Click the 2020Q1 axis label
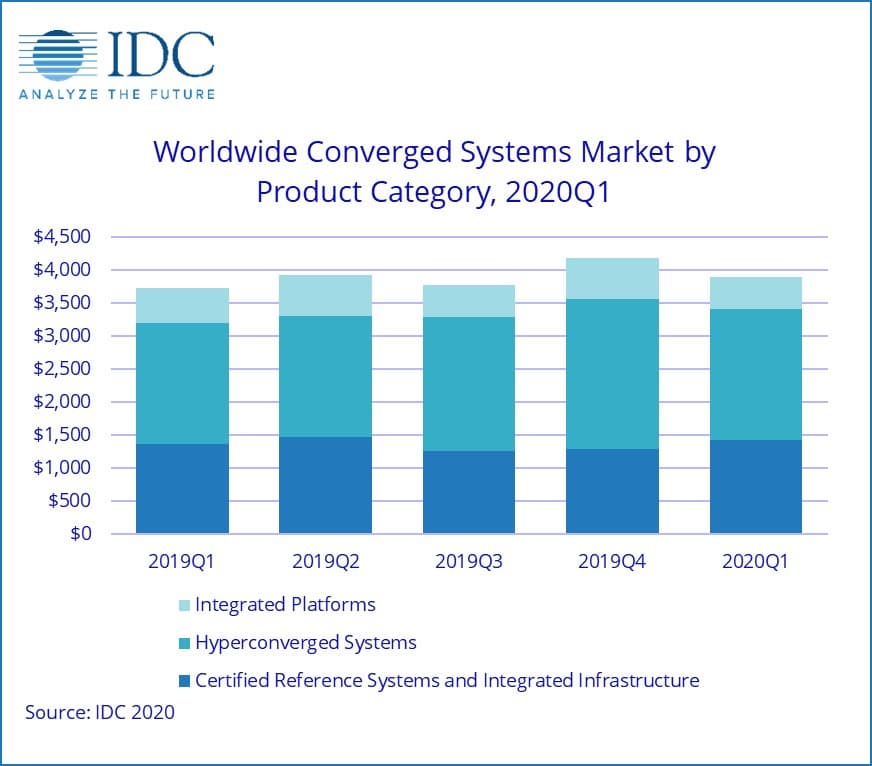Viewport: 872px width, 766px height. tap(755, 561)
